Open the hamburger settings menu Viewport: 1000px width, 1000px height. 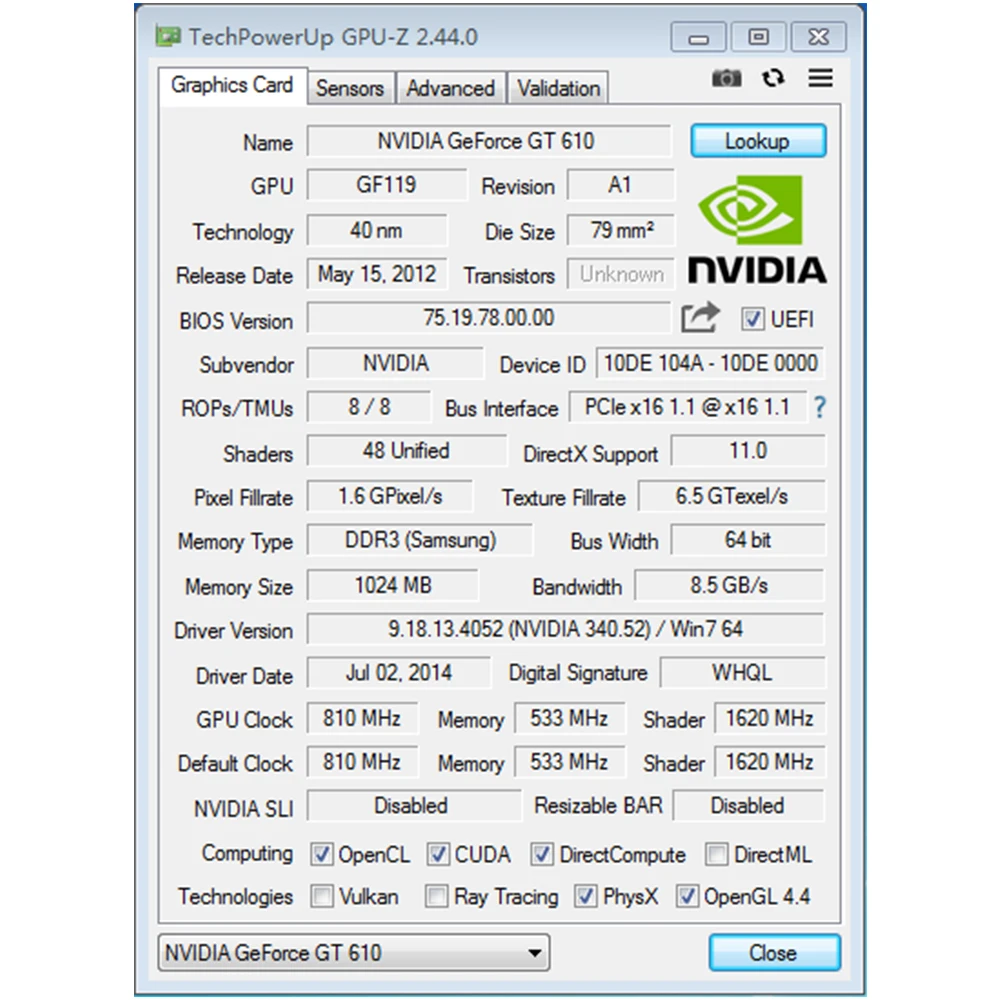pos(820,78)
